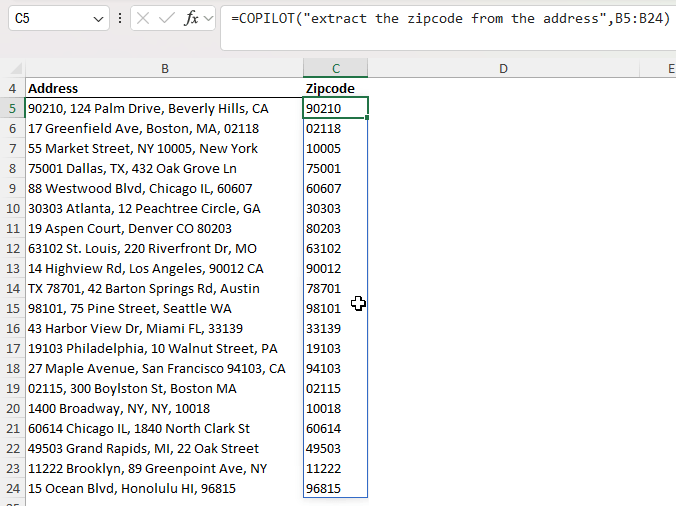The image size is (676, 506).
Task: Click the Address header cell
Action: tap(164, 88)
